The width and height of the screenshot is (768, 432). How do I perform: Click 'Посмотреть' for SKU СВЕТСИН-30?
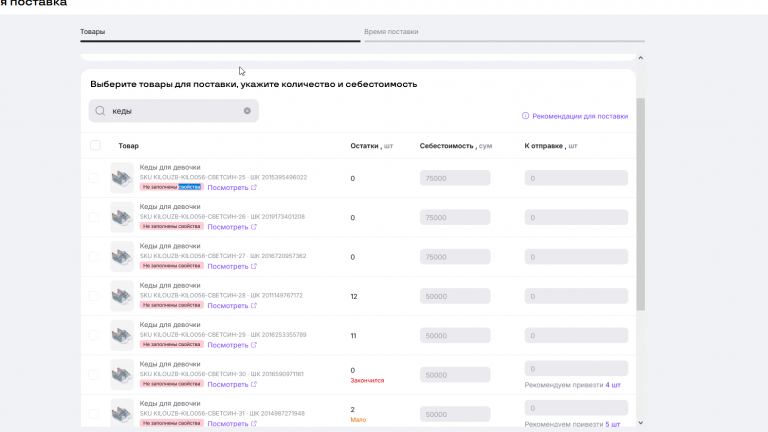tap(228, 384)
